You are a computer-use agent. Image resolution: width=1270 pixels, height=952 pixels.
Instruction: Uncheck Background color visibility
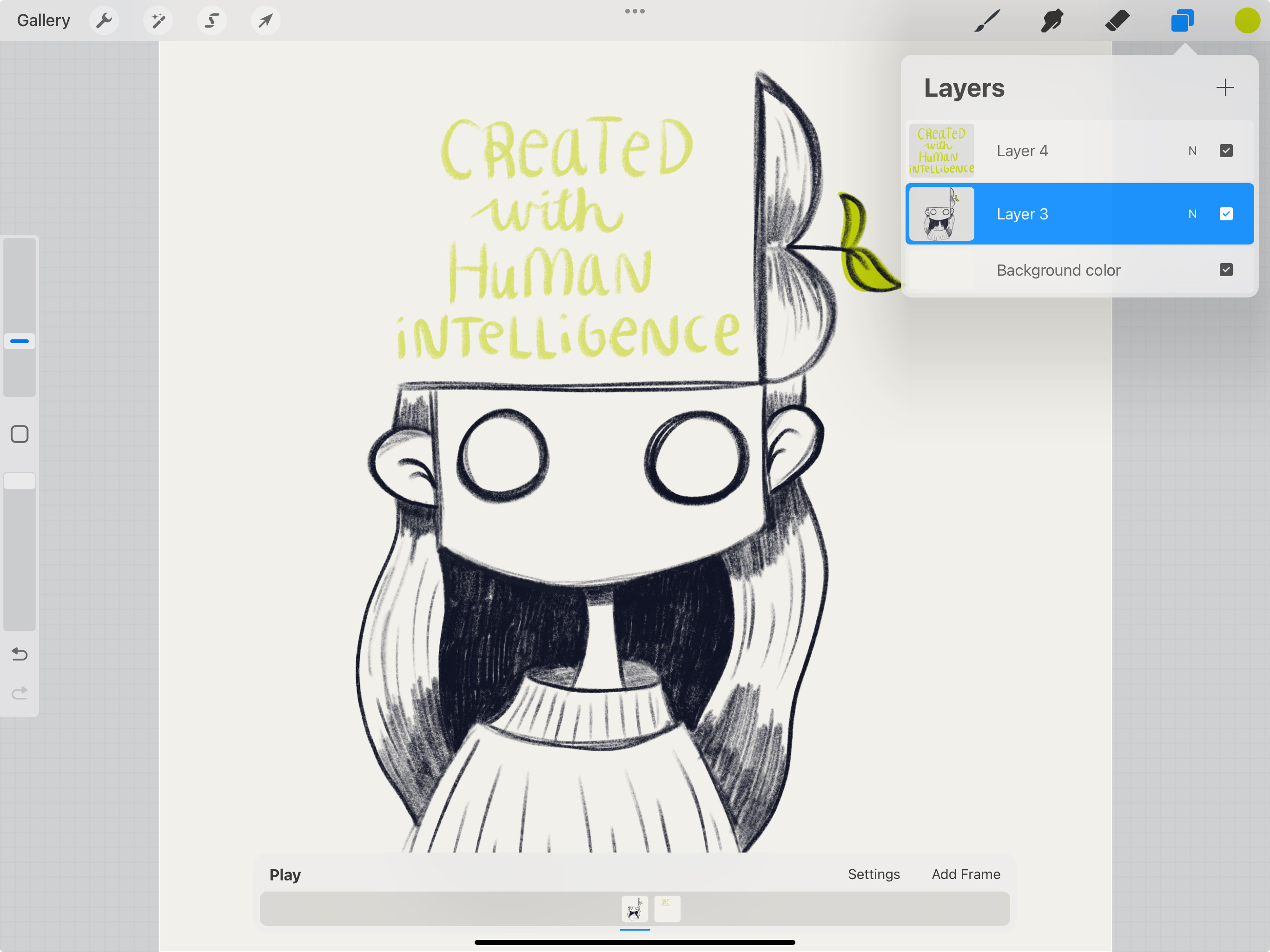pos(1226,270)
